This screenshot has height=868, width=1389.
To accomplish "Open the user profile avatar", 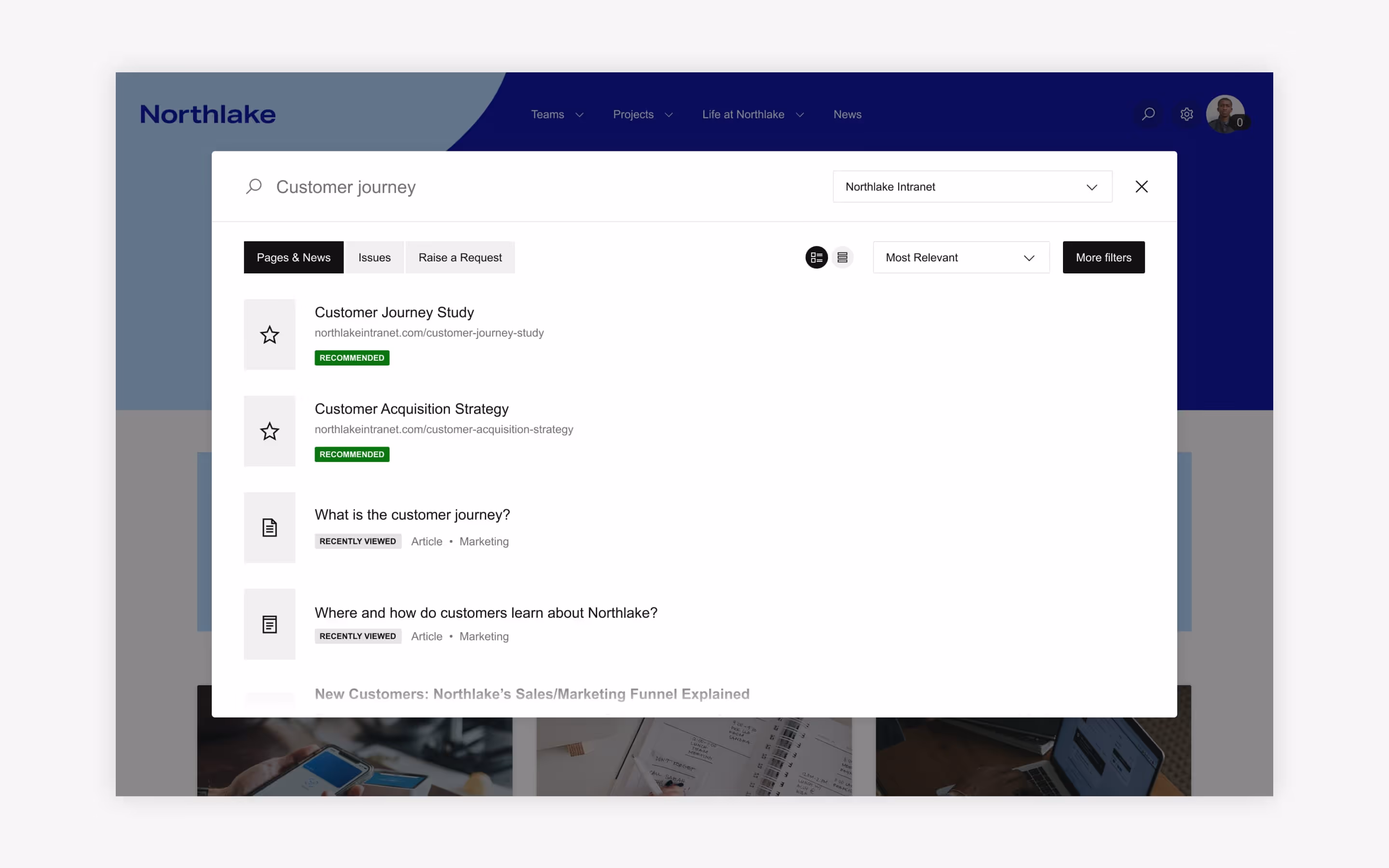I will 1225,114.
